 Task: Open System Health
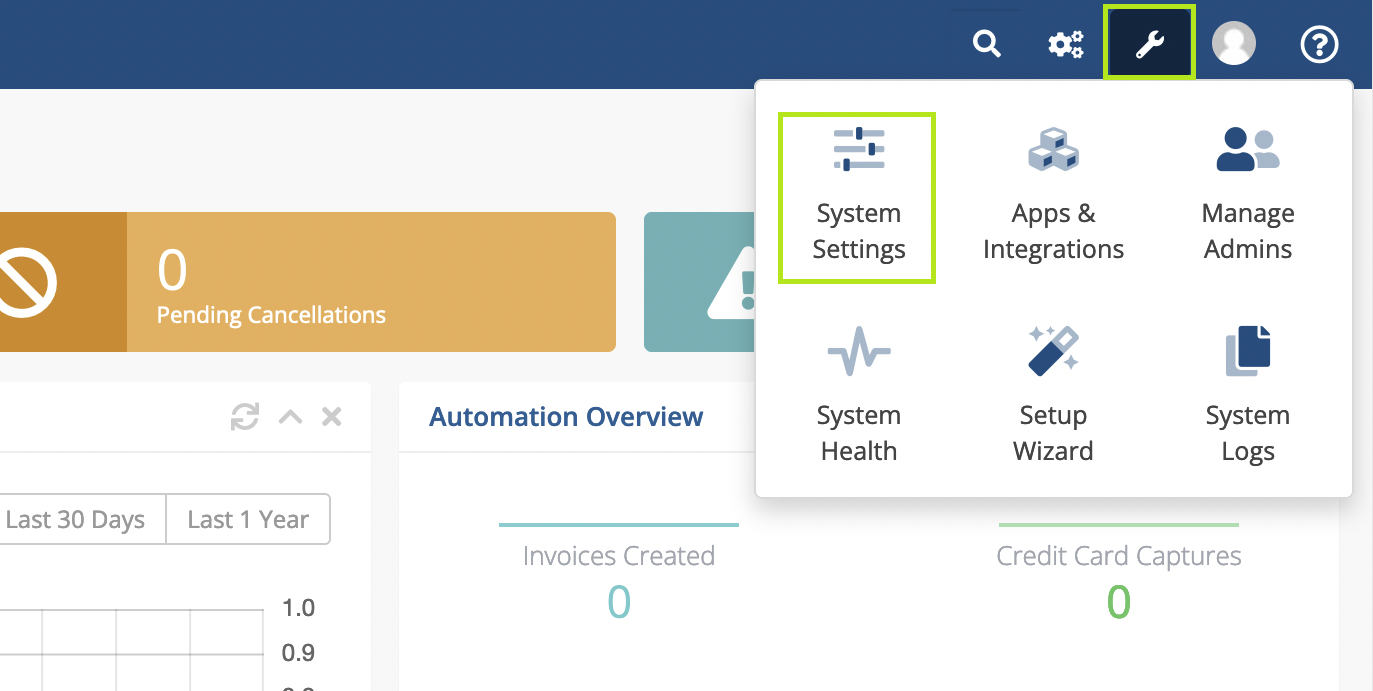[x=858, y=398]
